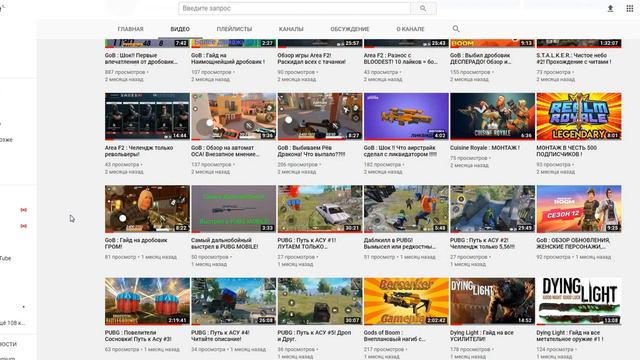Open 'Cuisine Royale : МОНТАЖ !' title
This screenshot has width=640, height=360.
[485, 148]
